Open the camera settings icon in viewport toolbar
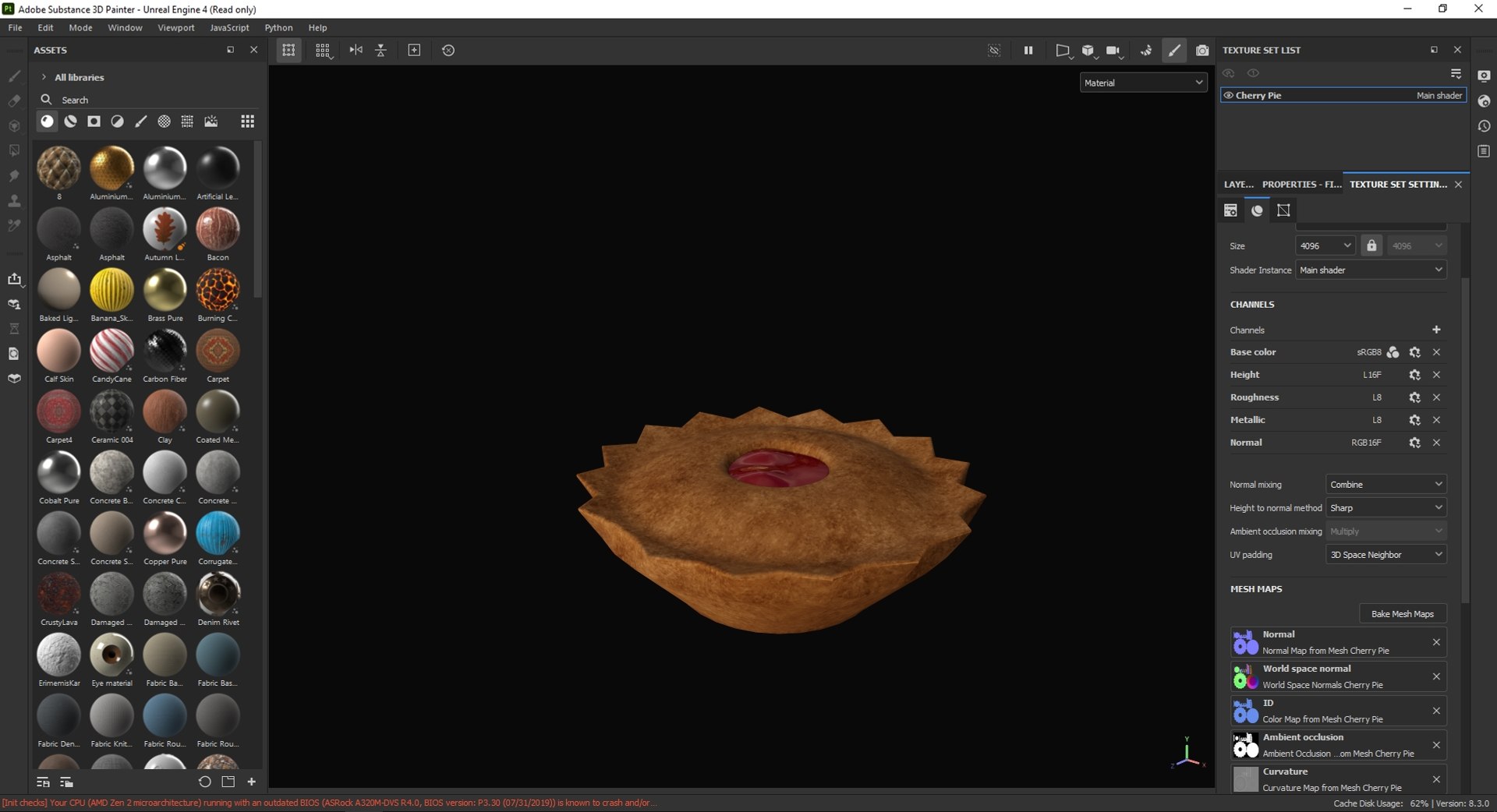 click(x=1113, y=50)
